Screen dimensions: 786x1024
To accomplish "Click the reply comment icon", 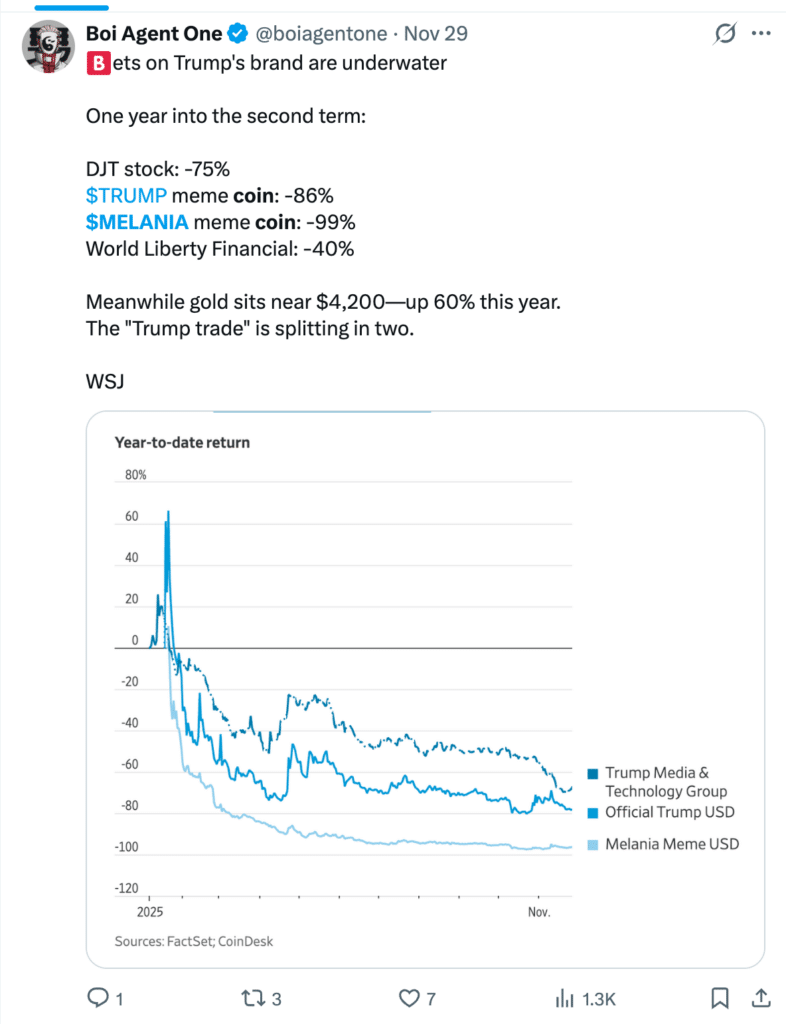I will pyautogui.click(x=99, y=997).
